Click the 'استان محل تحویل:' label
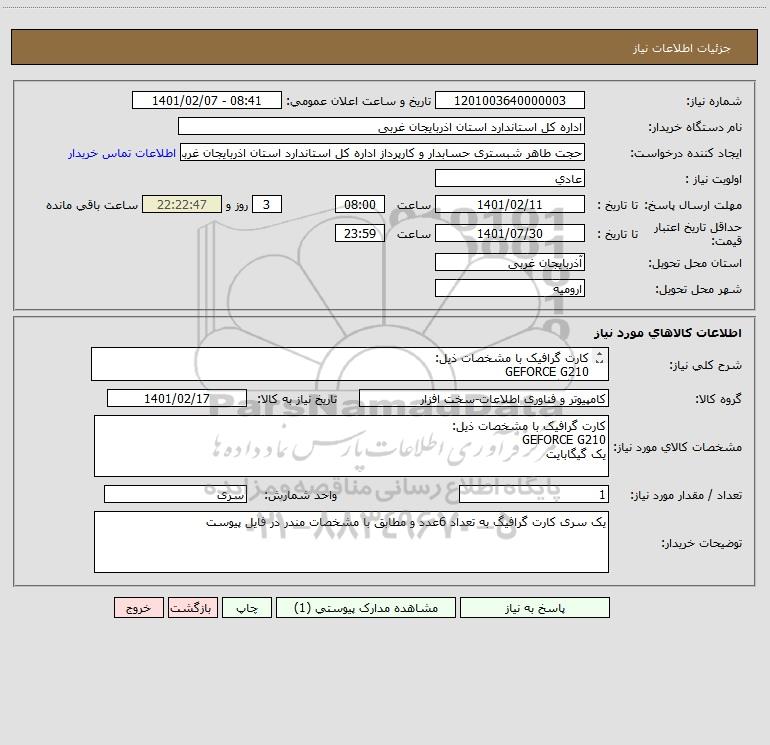Screen dimensions: 770x745 [695, 264]
